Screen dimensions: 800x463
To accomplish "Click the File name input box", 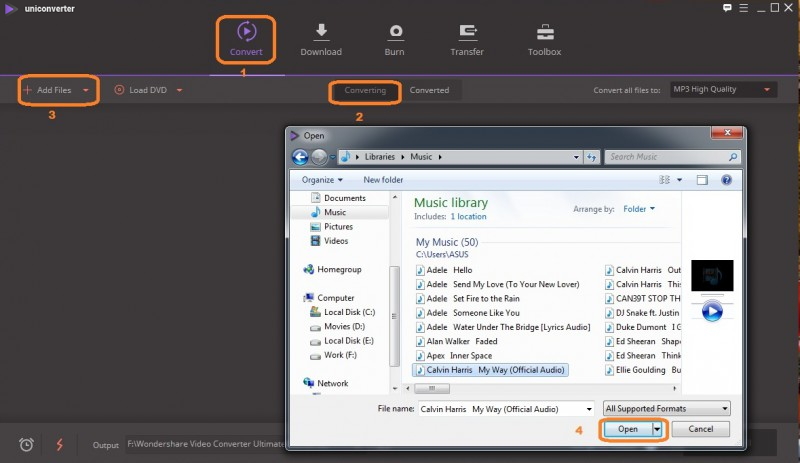I will click(x=507, y=409).
